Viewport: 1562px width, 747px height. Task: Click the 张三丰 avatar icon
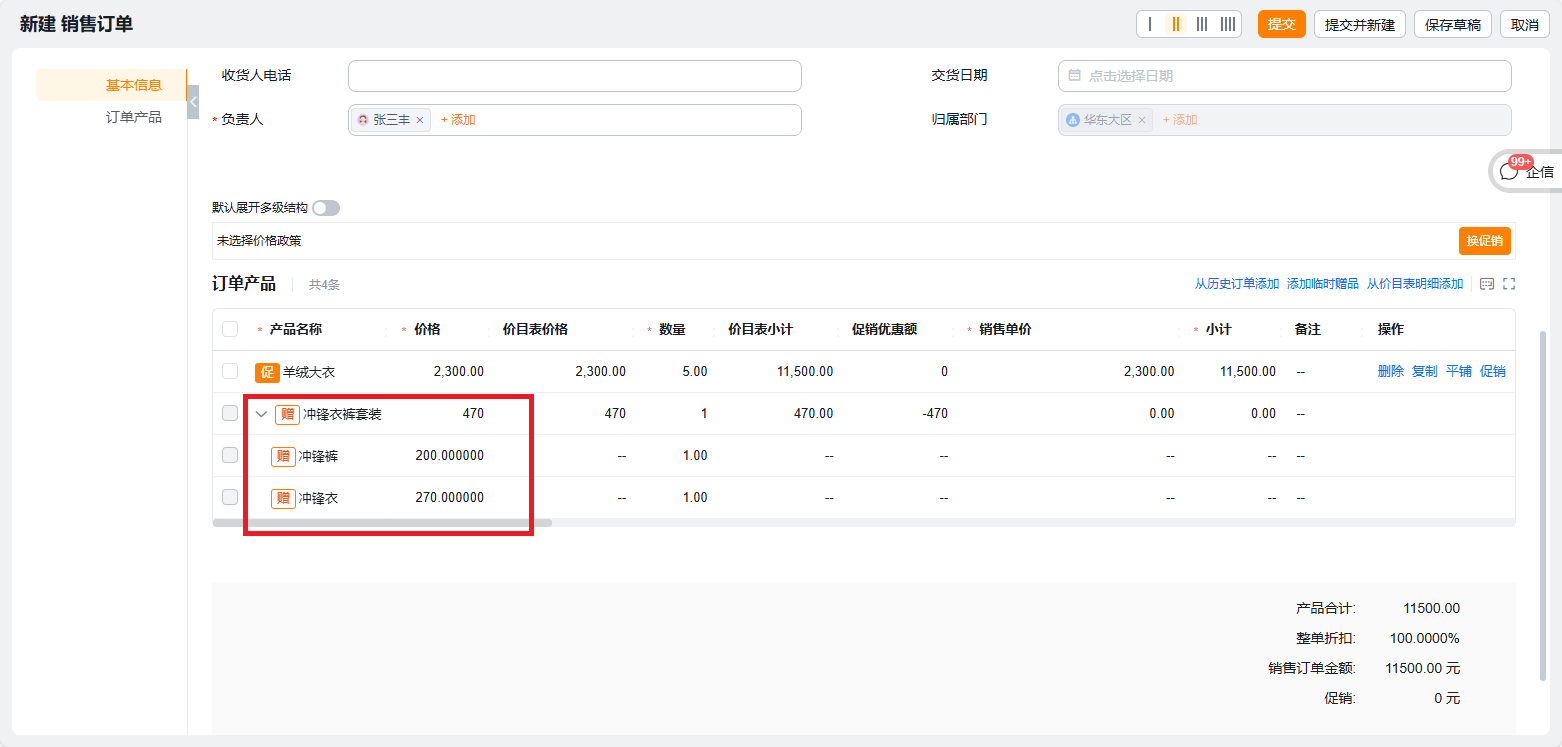(x=363, y=120)
